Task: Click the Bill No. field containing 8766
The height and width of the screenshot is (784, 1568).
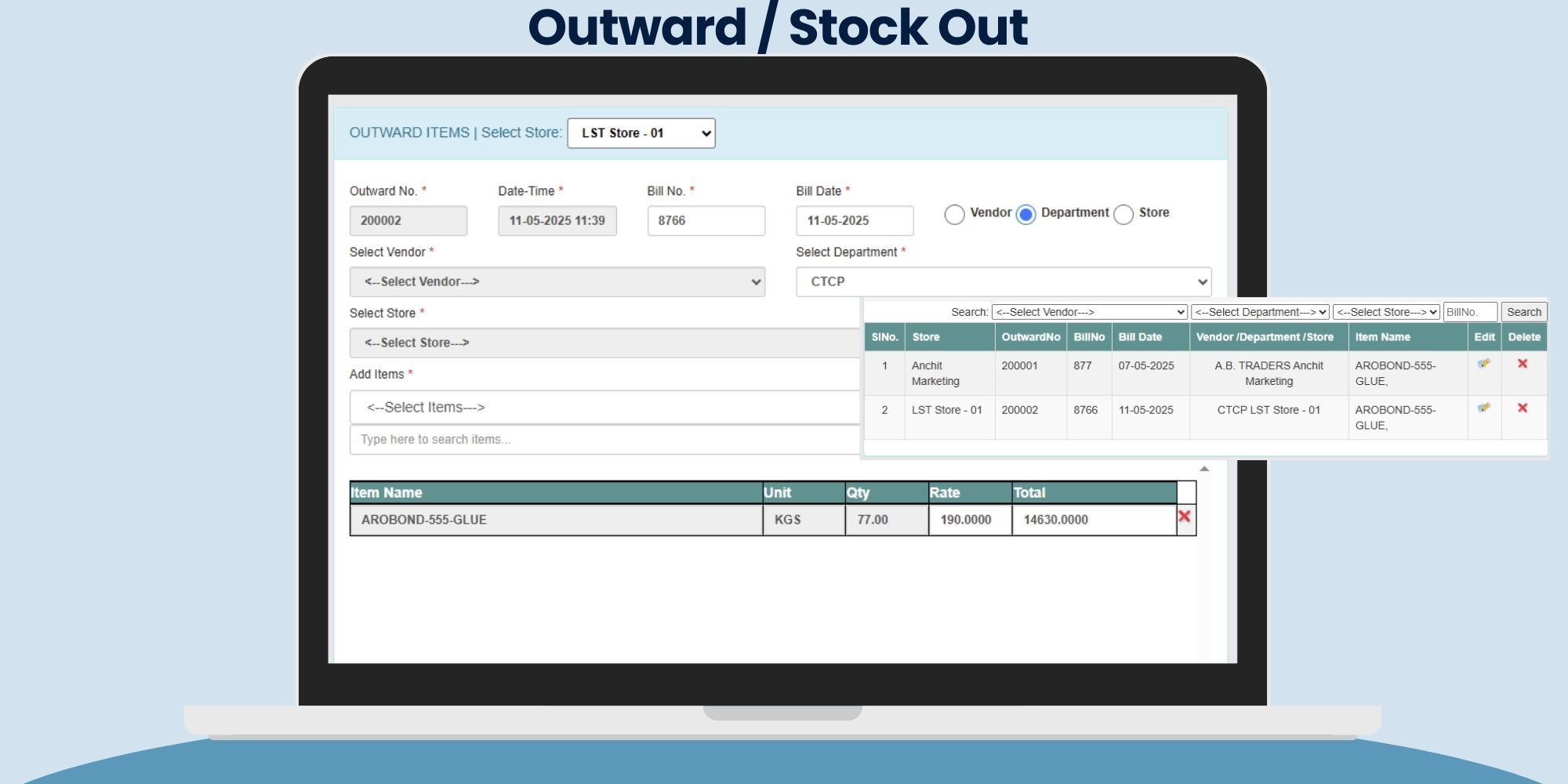Action: click(x=706, y=221)
